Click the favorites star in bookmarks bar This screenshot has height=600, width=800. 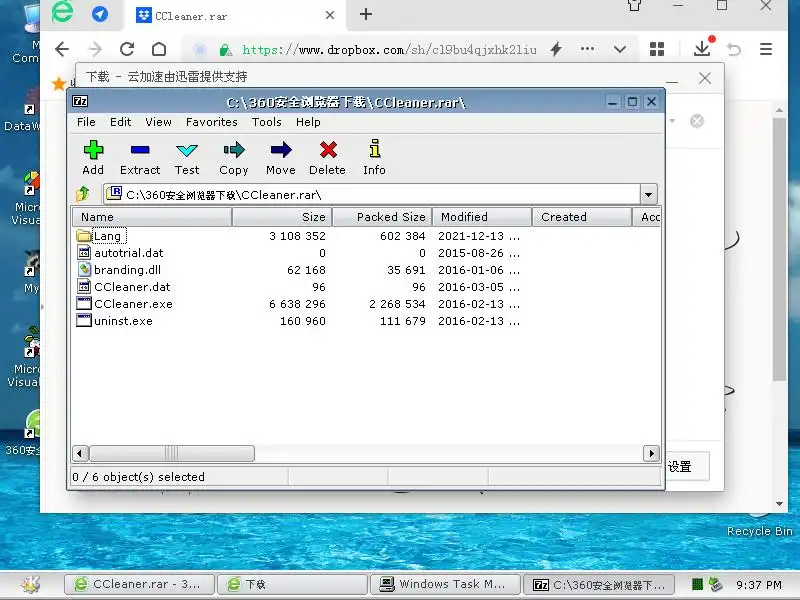pyautogui.click(x=59, y=83)
